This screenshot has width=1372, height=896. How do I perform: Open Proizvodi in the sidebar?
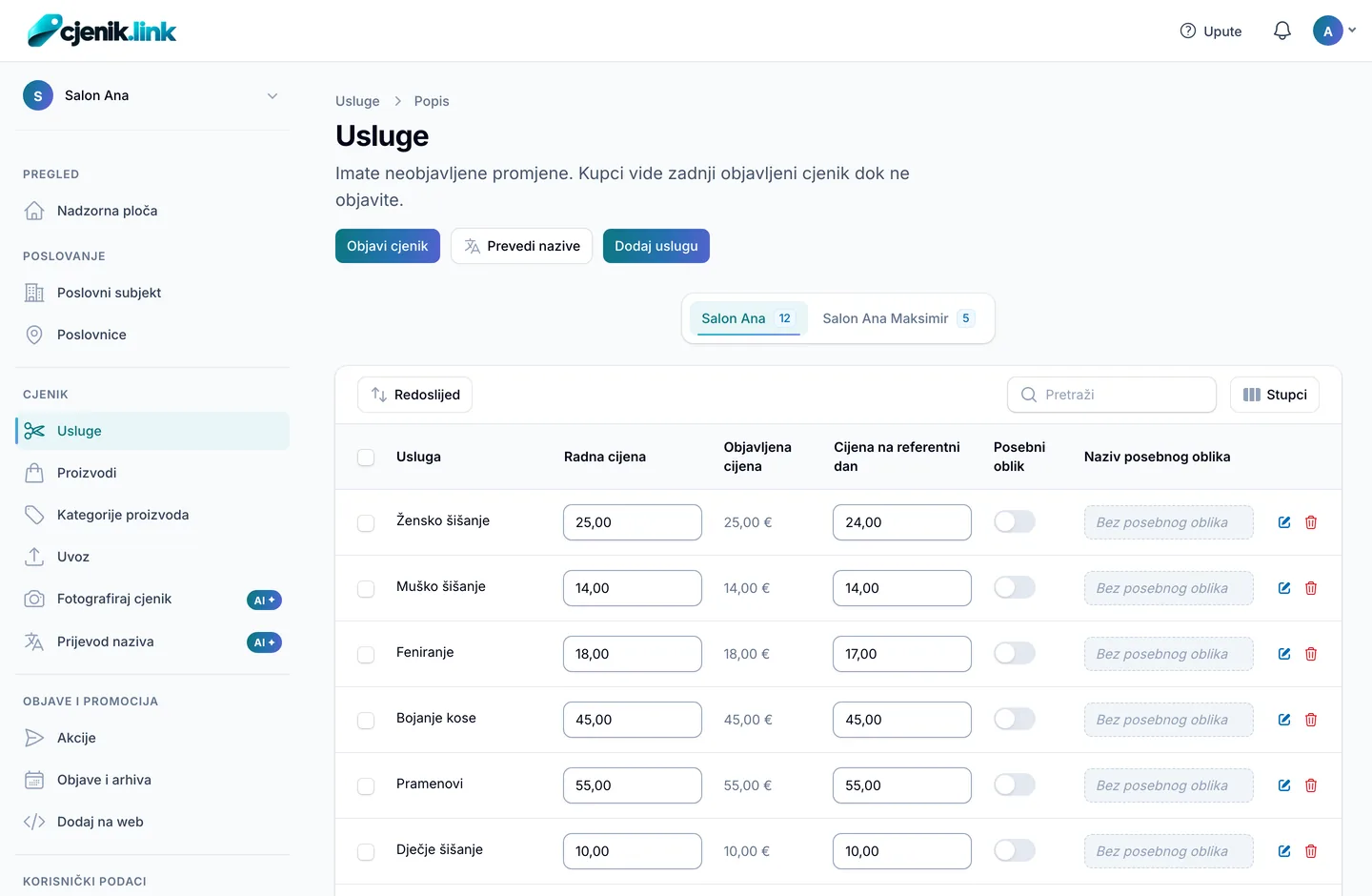click(x=152, y=473)
